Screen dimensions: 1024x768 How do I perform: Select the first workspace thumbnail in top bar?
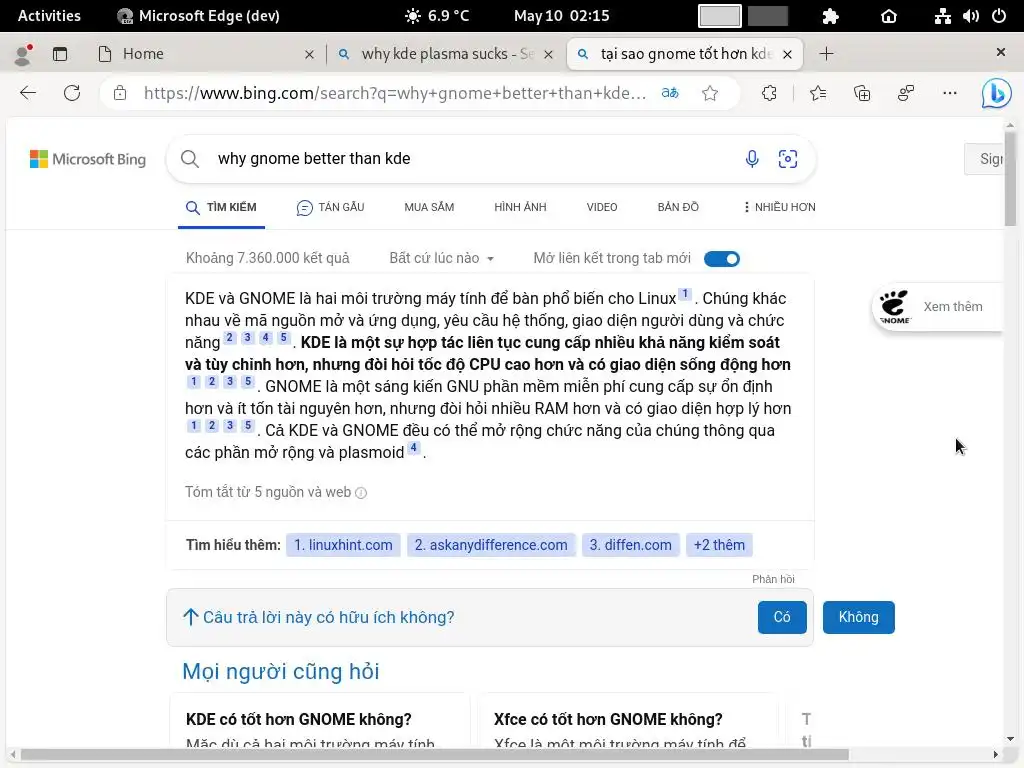click(x=720, y=16)
